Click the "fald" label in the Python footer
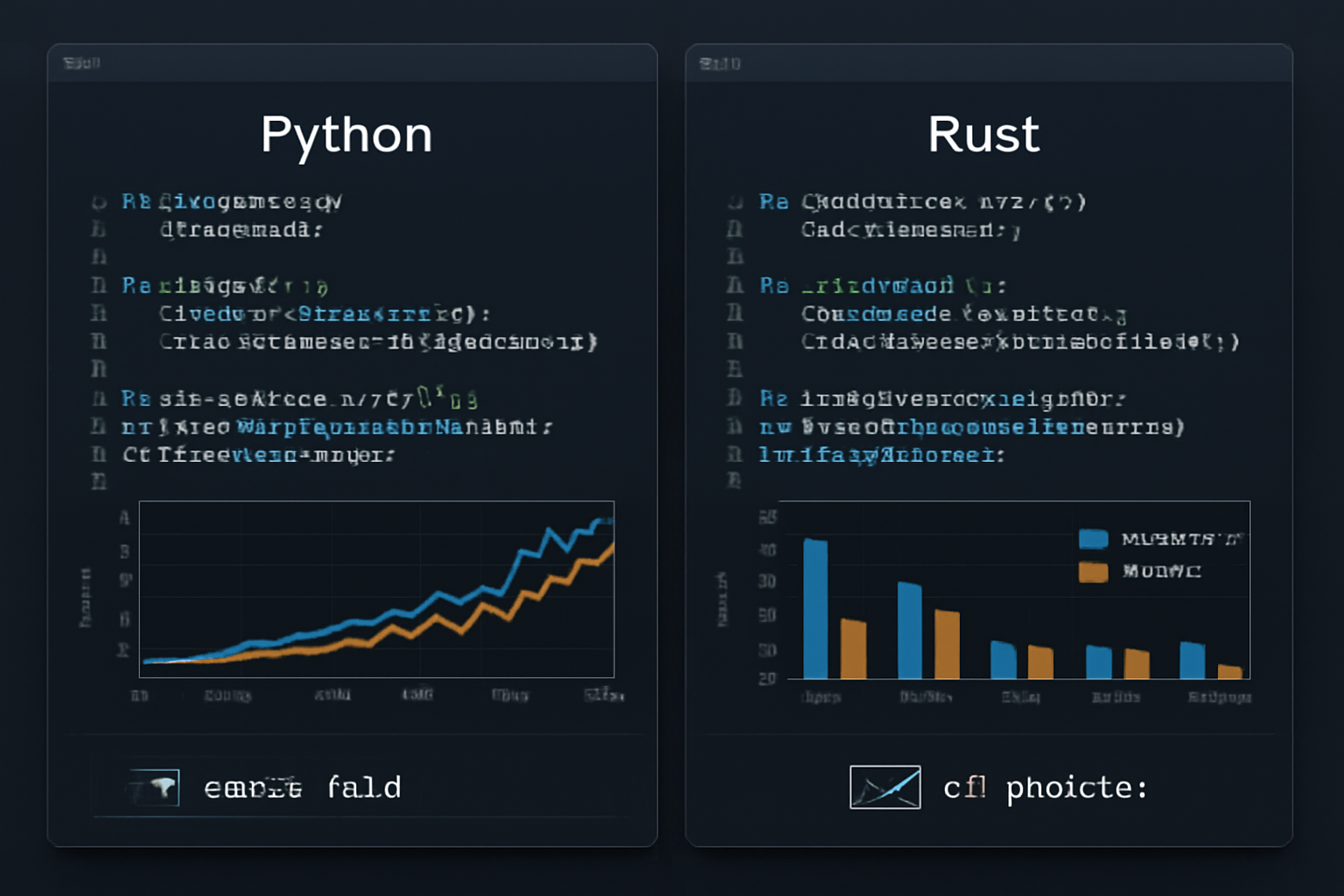The width and height of the screenshot is (1344, 896). click(x=364, y=787)
